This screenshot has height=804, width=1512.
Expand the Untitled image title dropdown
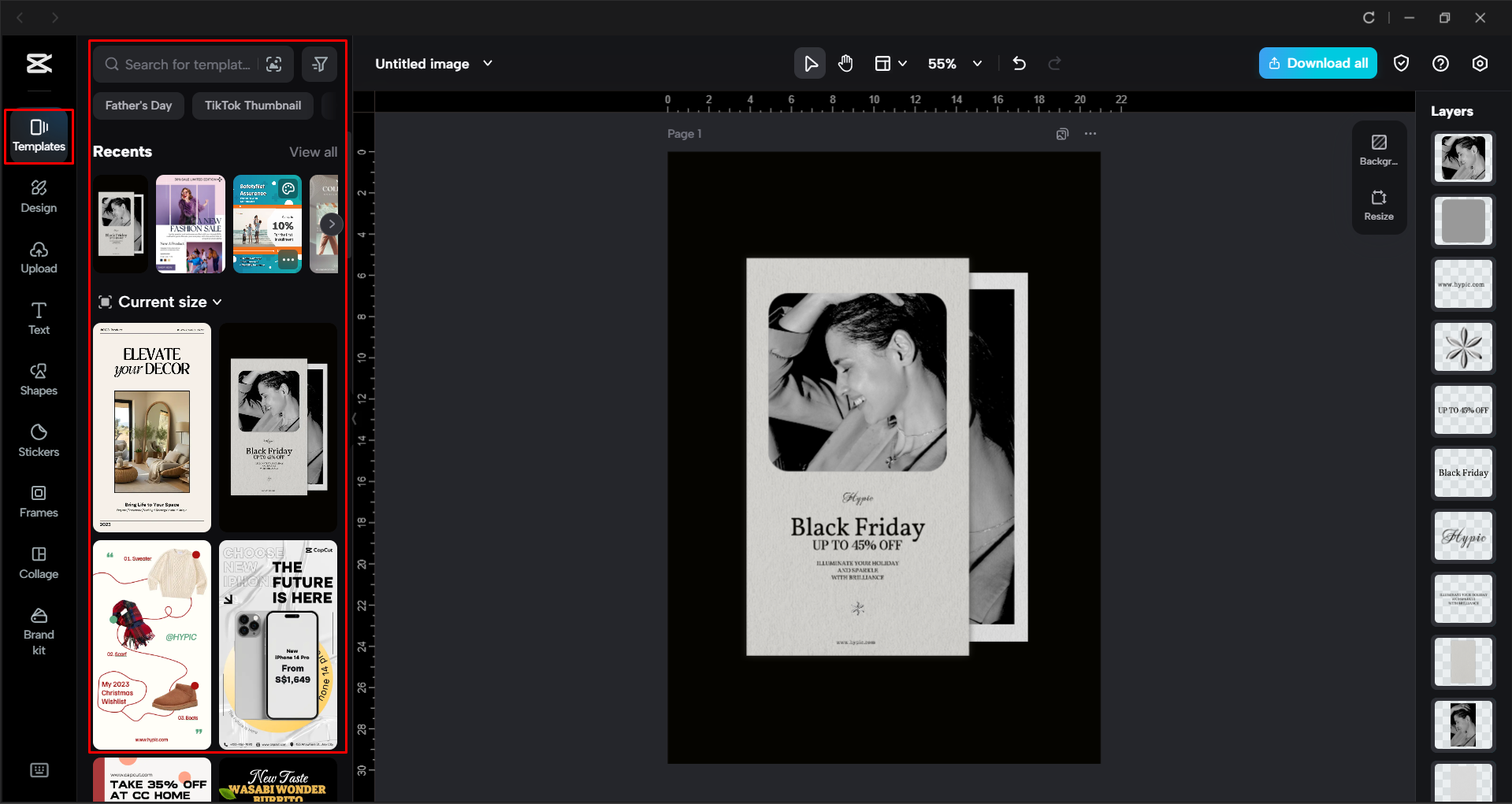pos(488,63)
